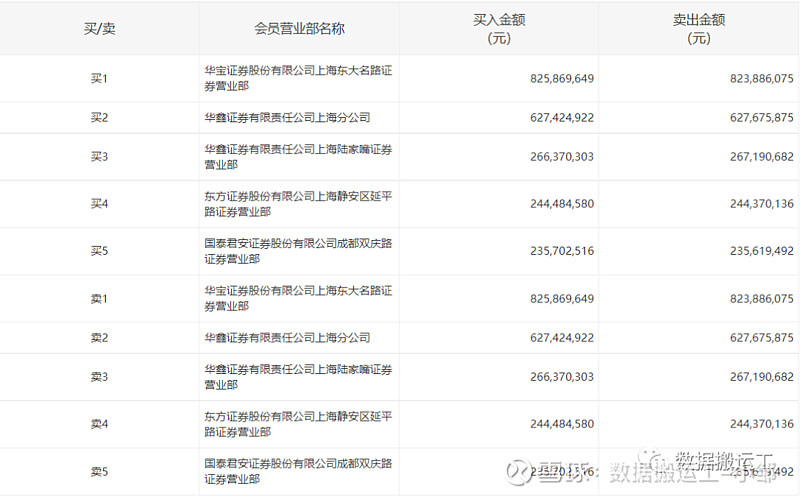Select the 卖4 row label
The width and height of the screenshot is (800, 497).
[x=99, y=424]
